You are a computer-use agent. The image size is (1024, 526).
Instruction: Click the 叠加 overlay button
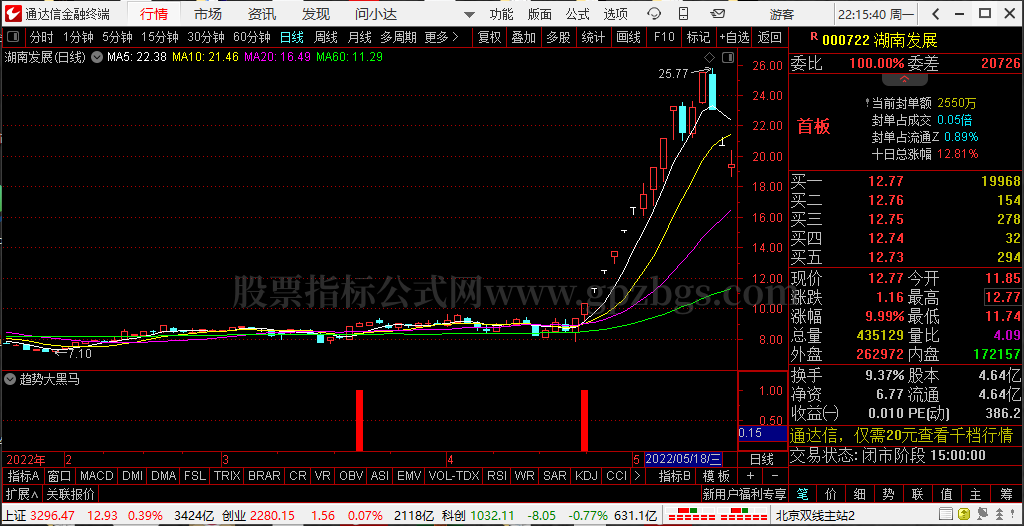click(x=523, y=37)
